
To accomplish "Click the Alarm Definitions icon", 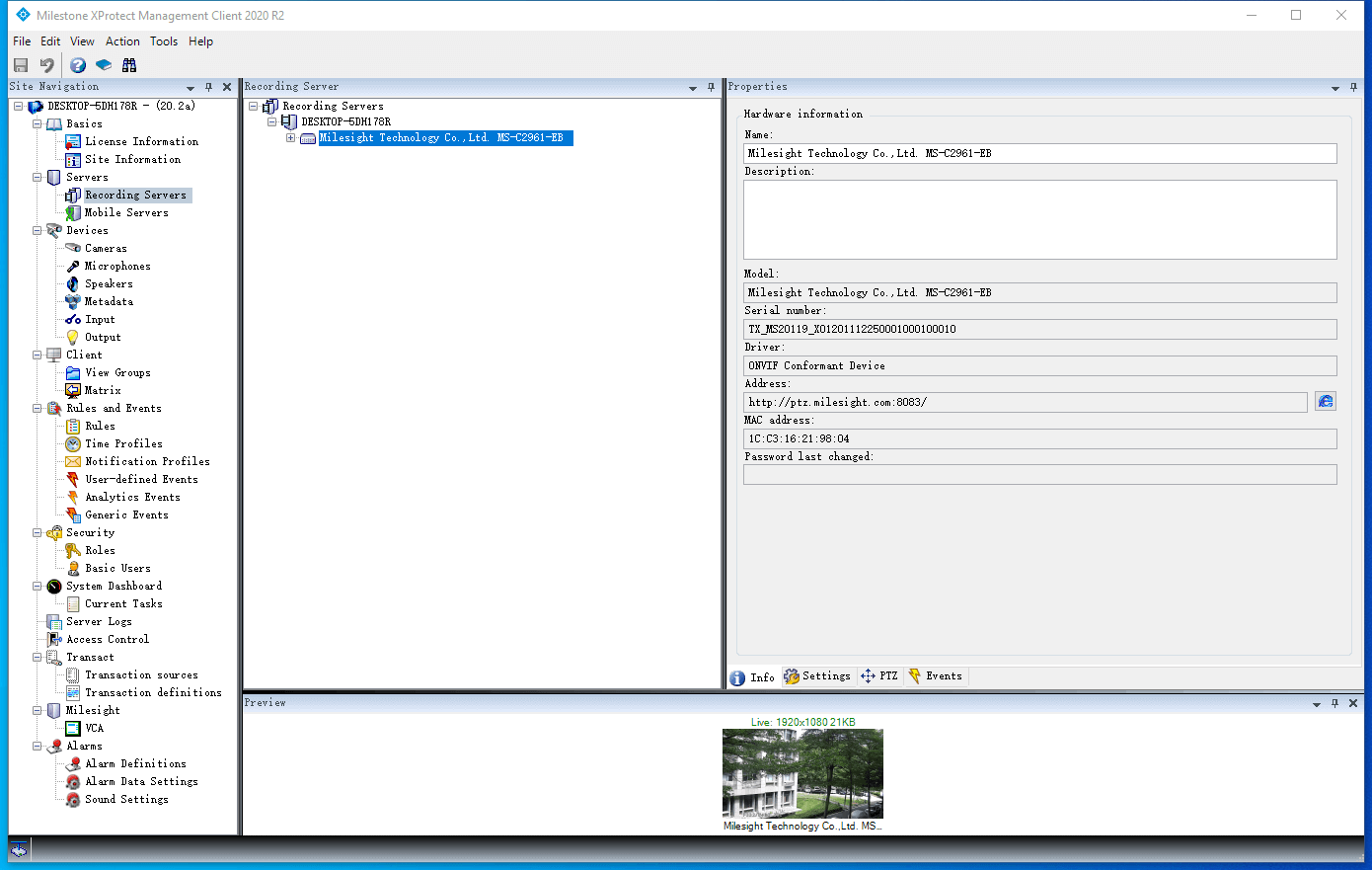I will (73, 763).
